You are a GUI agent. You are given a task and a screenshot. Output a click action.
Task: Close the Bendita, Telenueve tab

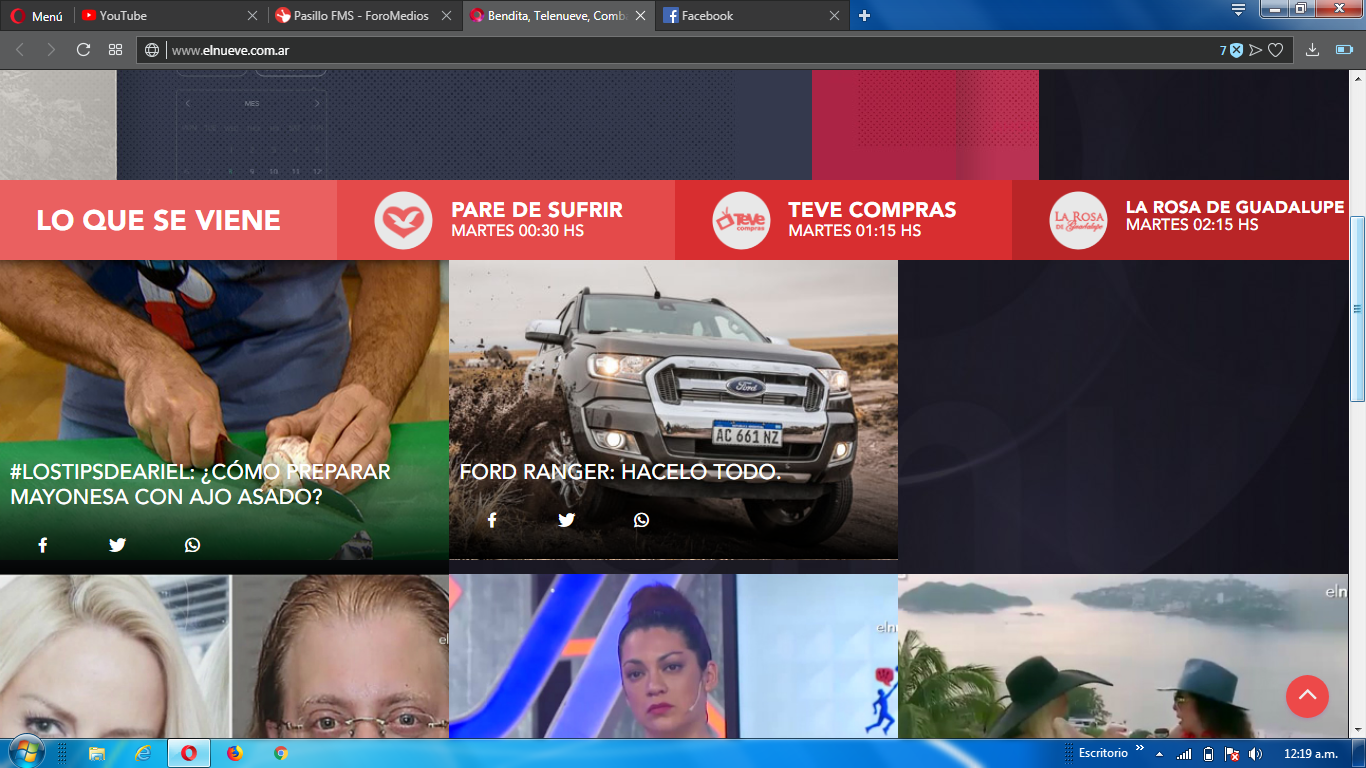point(640,16)
